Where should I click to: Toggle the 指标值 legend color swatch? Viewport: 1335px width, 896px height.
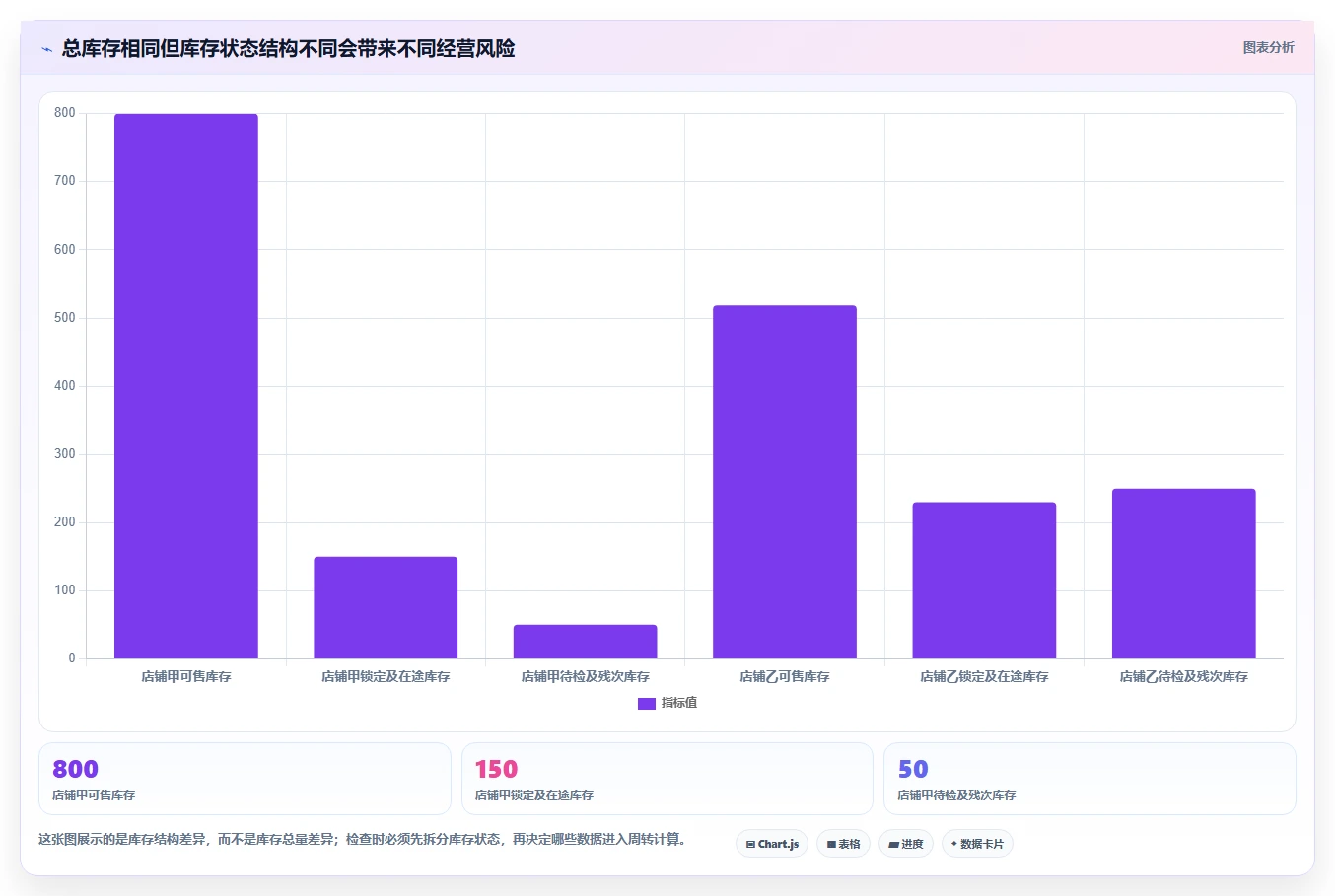click(x=647, y=703)
